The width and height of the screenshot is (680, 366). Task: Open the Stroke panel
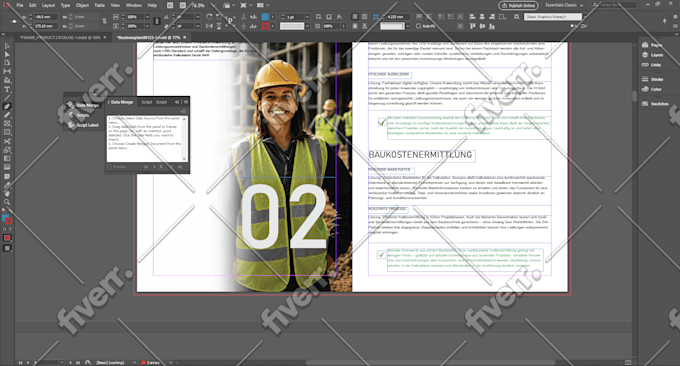tap(652, 79)
